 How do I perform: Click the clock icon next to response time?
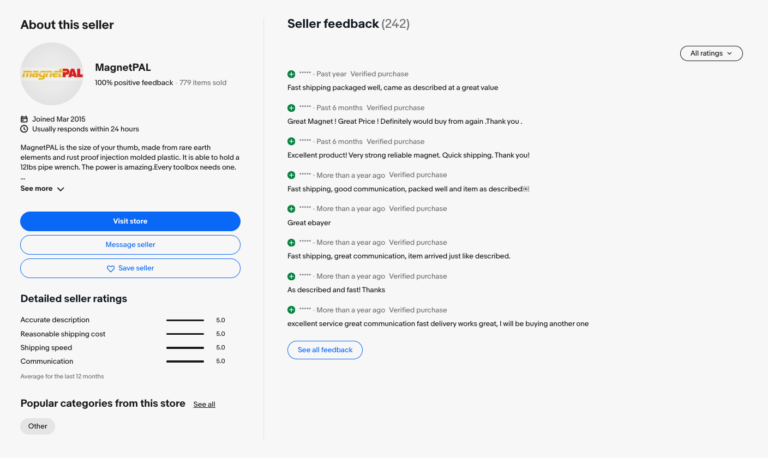[x=24, y=129]
